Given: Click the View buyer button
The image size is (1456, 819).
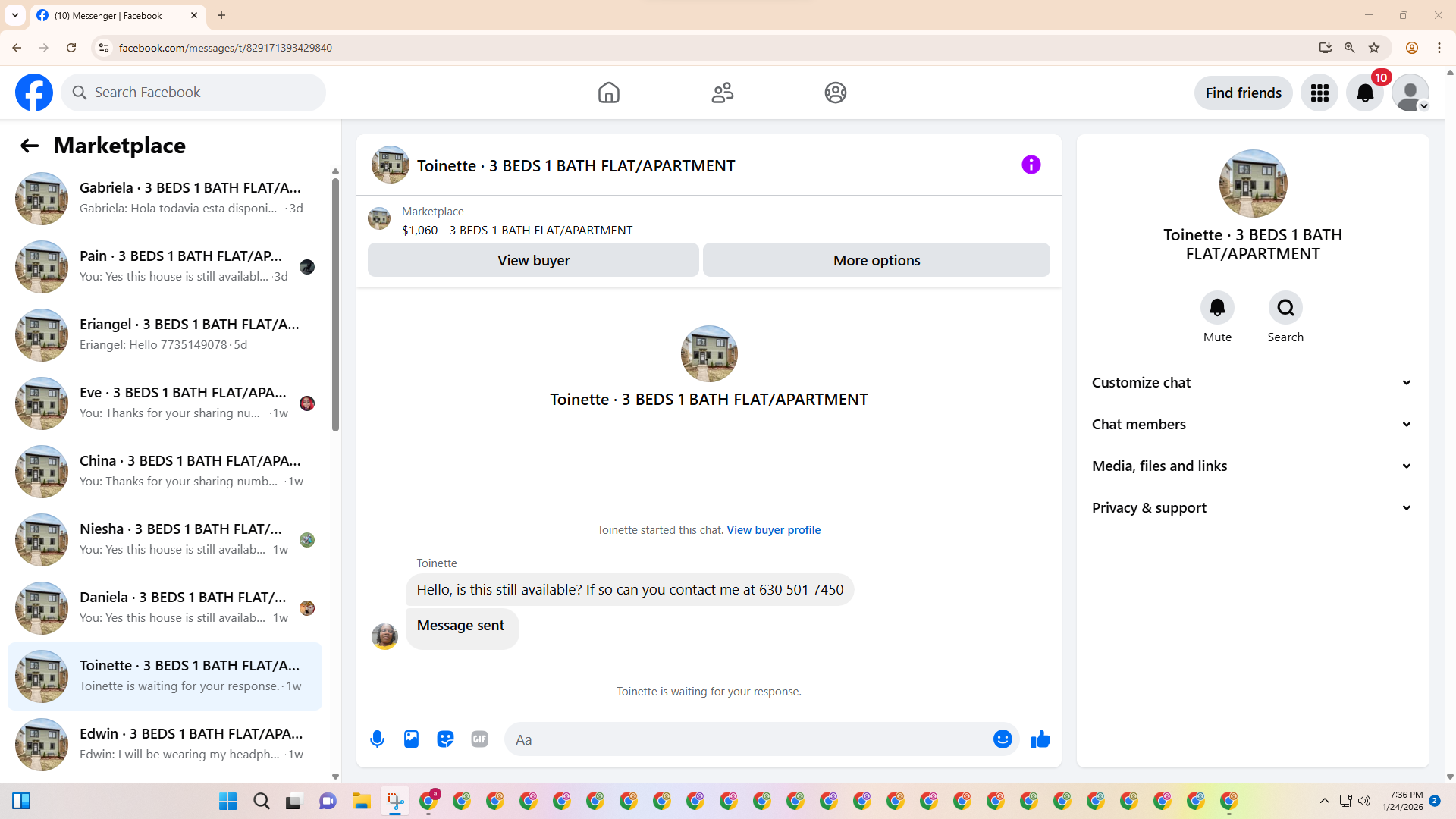Looking at the screenshot, I should [x=533, y=260].
